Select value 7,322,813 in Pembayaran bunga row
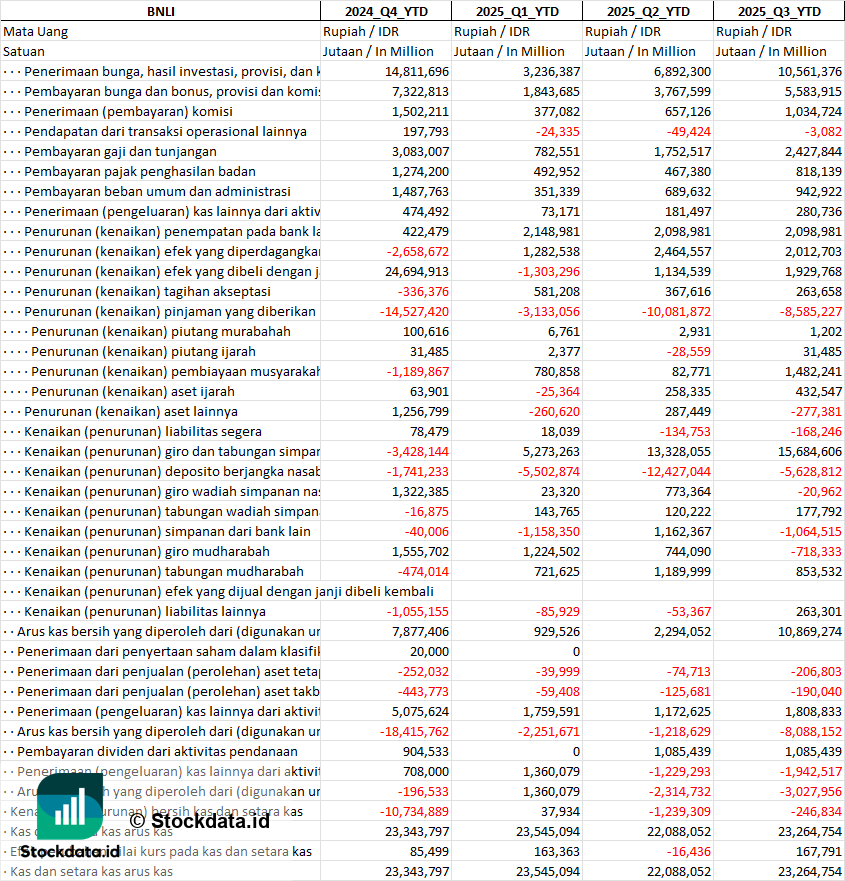This screenshot has width=845, height=881. click(420, 92)
